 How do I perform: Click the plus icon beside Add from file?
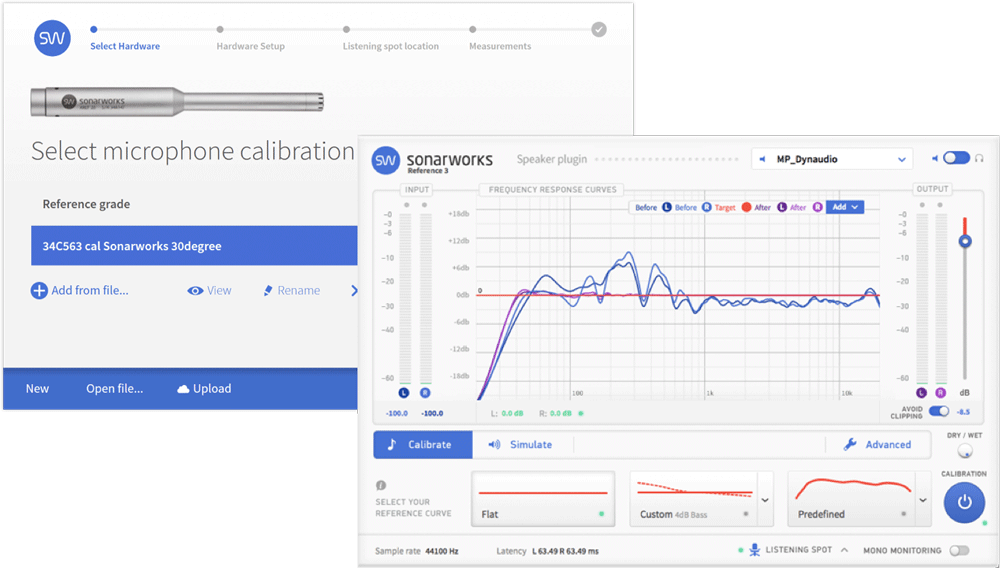click(39, 291)
